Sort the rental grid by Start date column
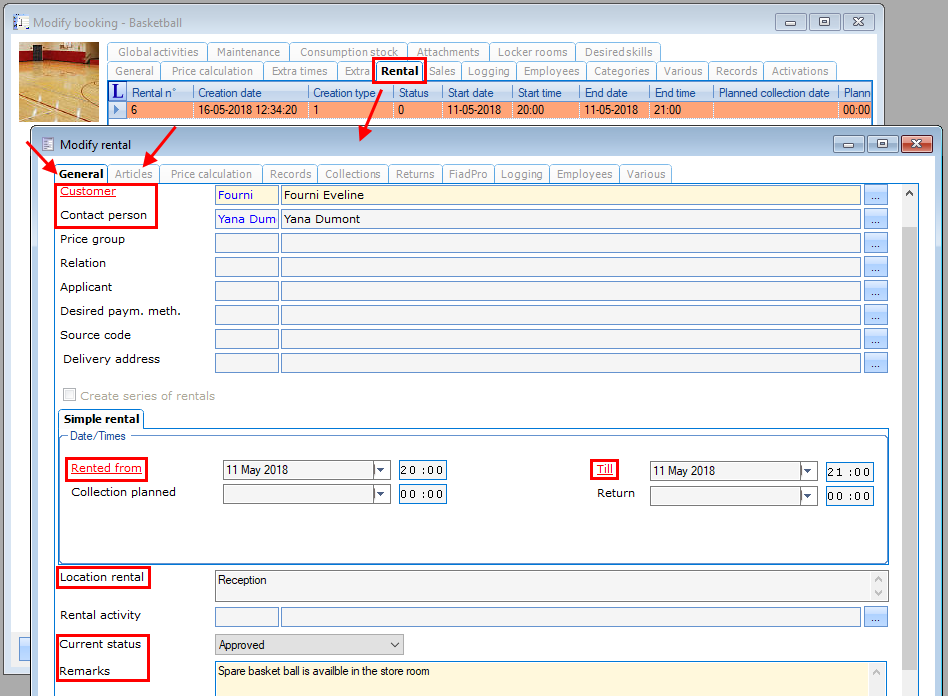This screenshot has height=696, width=948. (478, 93)
